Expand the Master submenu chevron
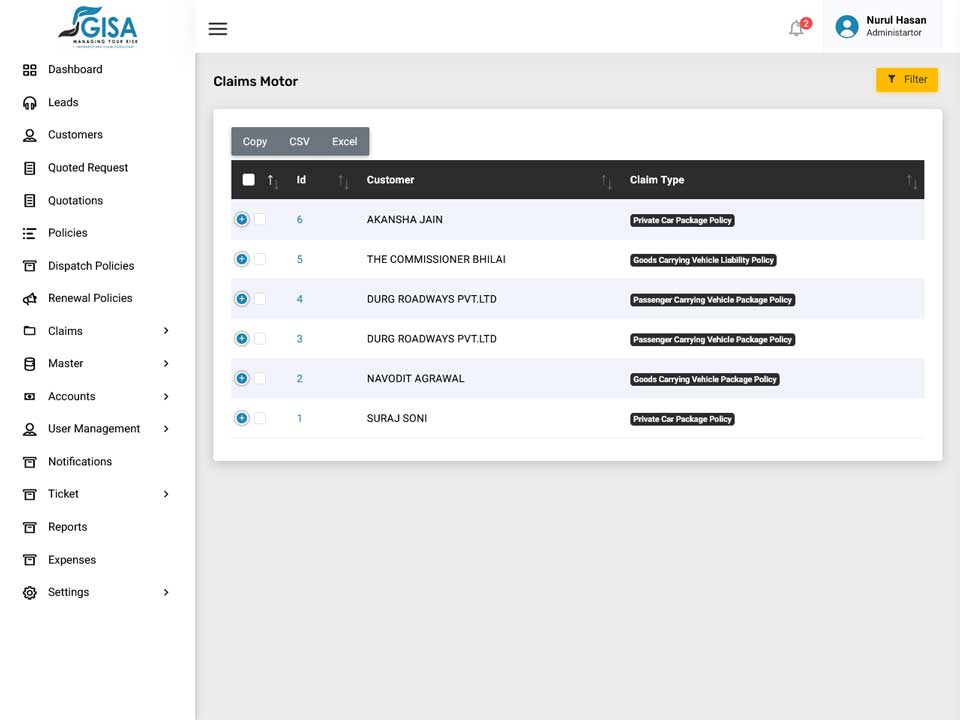The width and height of the screenshot is (960, 720). pyautogui.click(x=166, y=364)
